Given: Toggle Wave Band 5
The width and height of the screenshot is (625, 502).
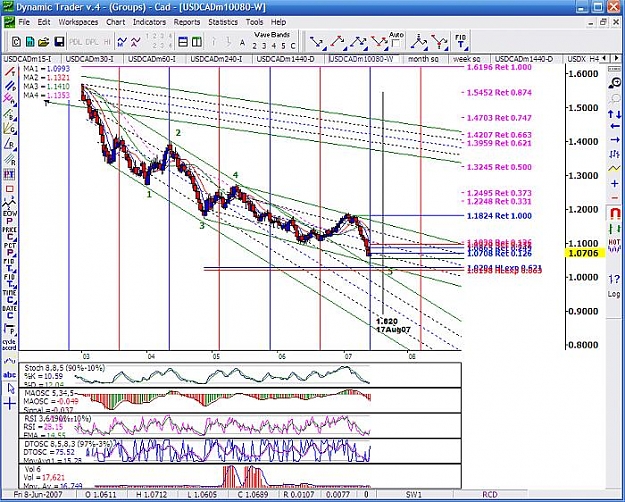Looking at the screenshot, I should coord(283,46).
